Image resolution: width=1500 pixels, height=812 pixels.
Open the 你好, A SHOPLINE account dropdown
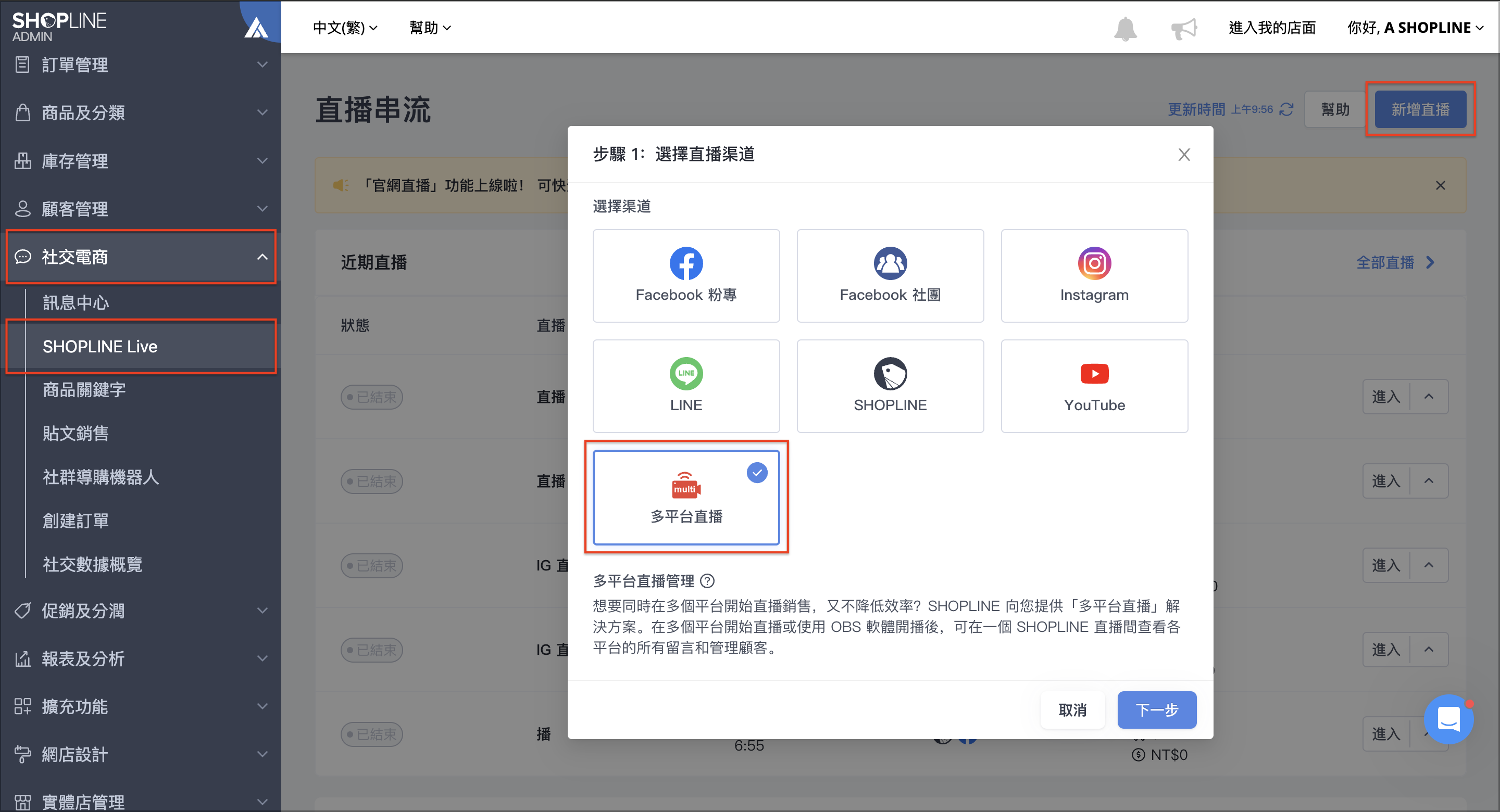tap(1415, 28)
